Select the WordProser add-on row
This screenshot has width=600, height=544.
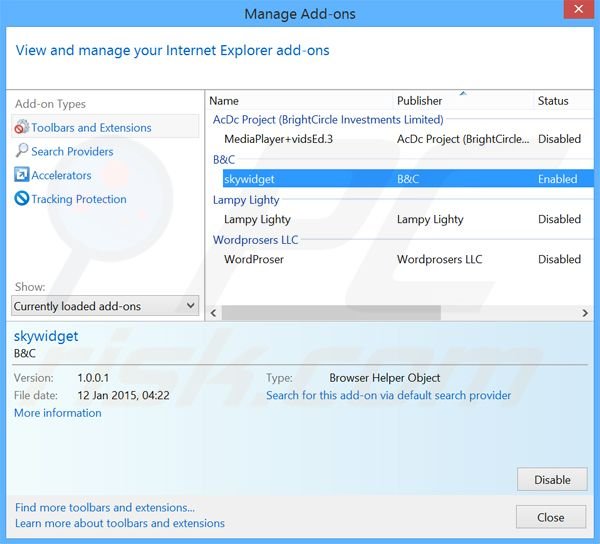click(408, 259)
